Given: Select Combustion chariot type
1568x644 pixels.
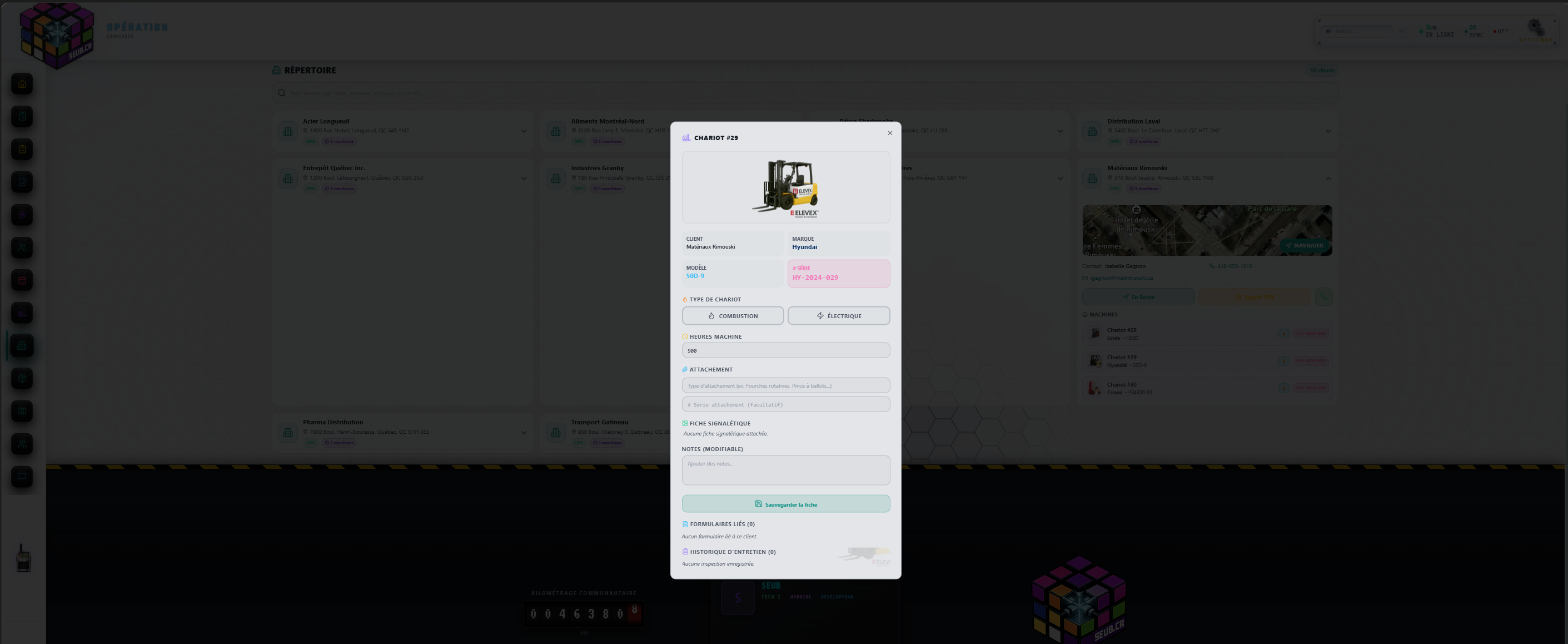Looking at the screenshot, I should [x=733, y=315].
